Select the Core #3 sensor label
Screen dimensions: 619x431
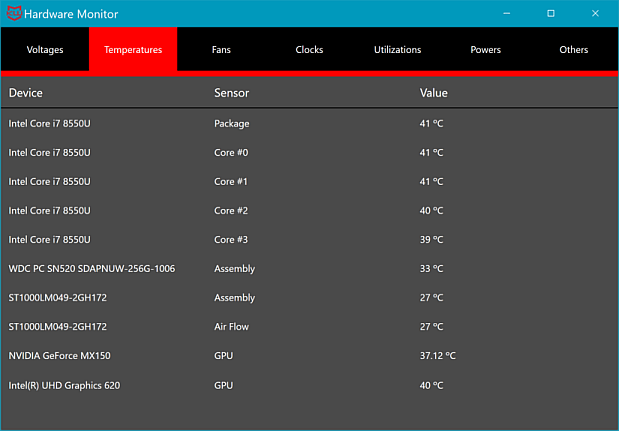tap(231, 240)
